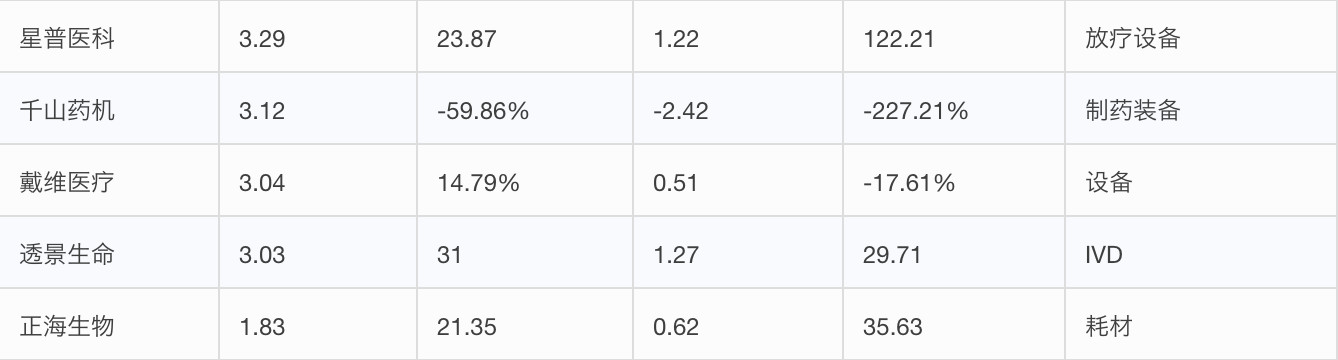The height and width of the screenshot is (360, 1338).
Task: Click the 戴维医疗 company name cell
Action: [x=109, y=181]
